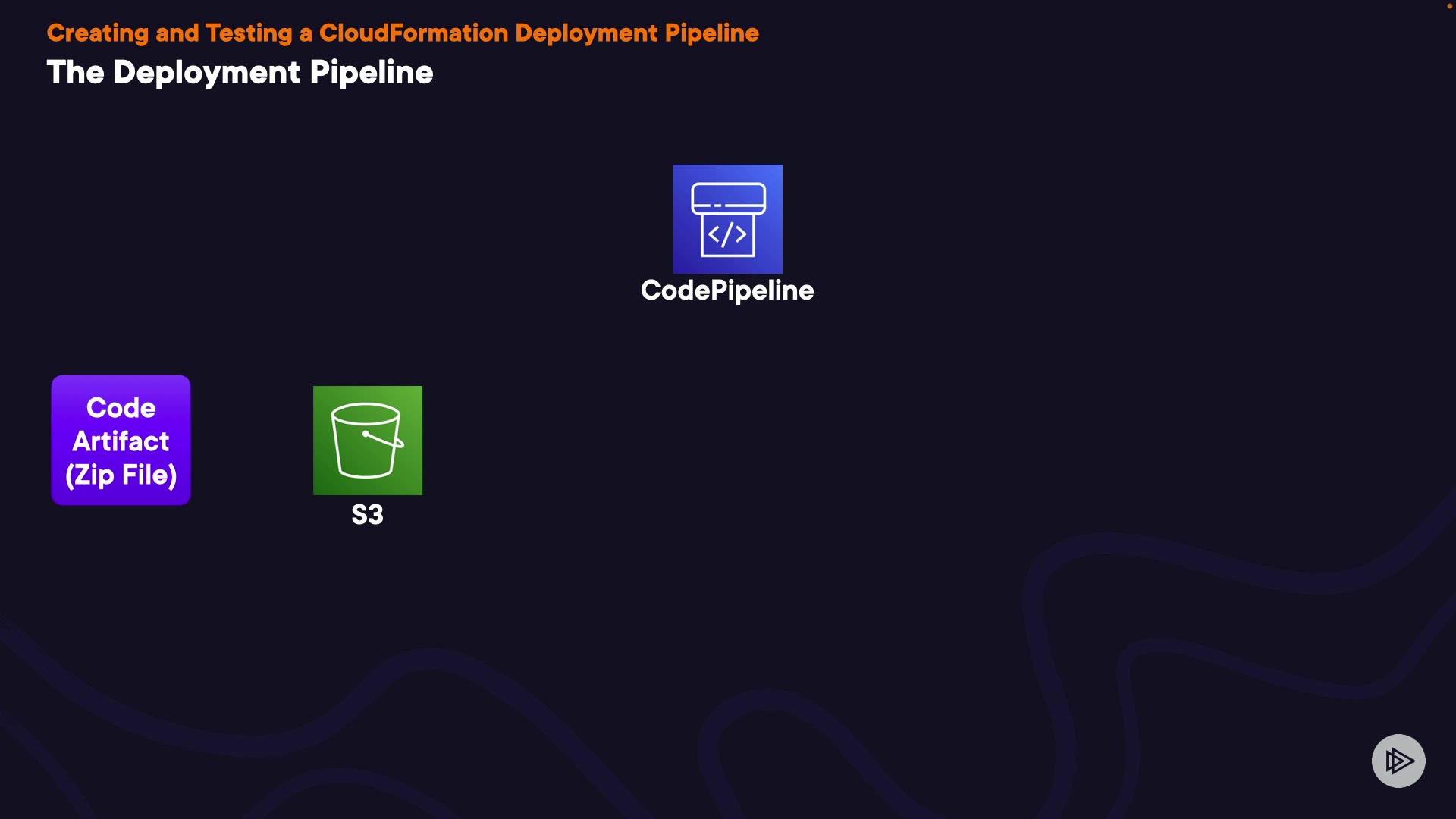Click the small orange dot in the top corner

(1449, 6)
